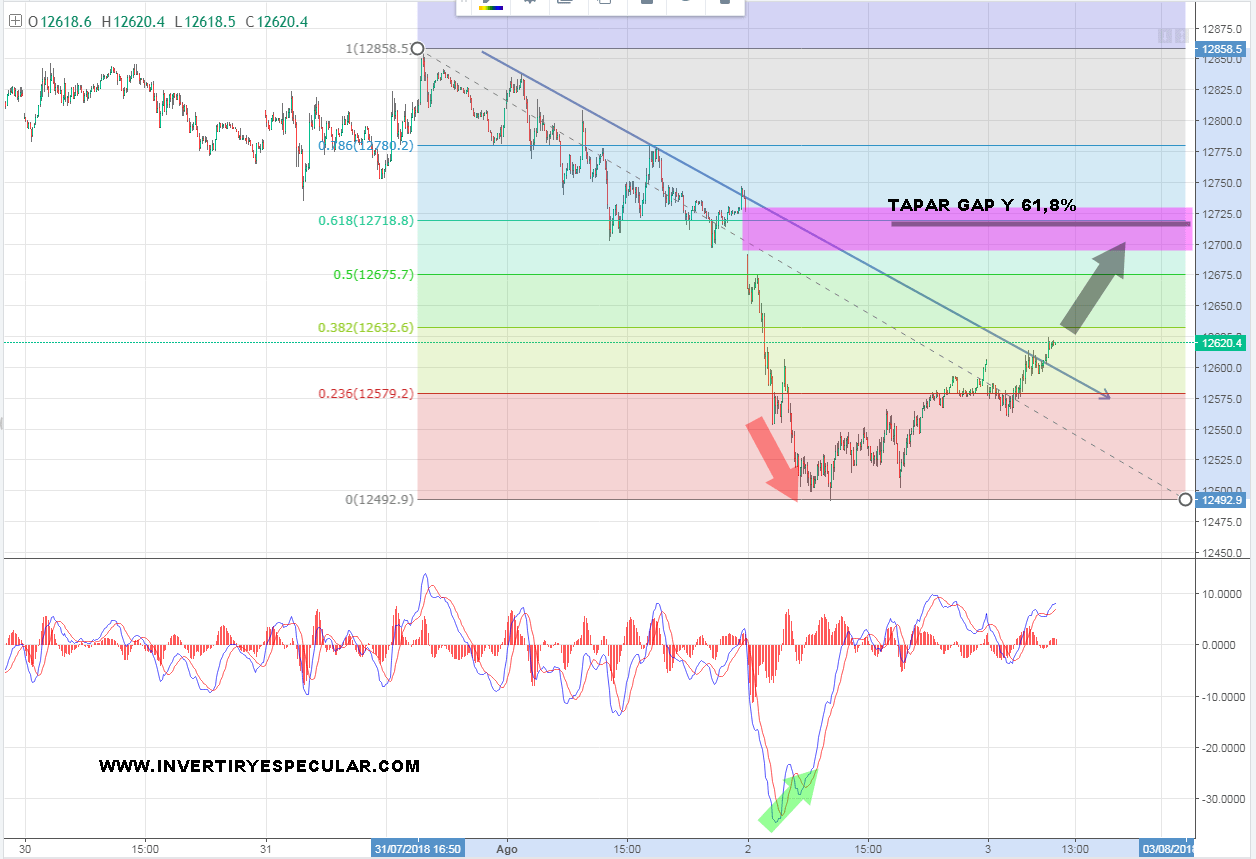
Task: Click the WWW.INVERTIRYESPECULAR.COM watermark text
Action: (x=259, y=766)
